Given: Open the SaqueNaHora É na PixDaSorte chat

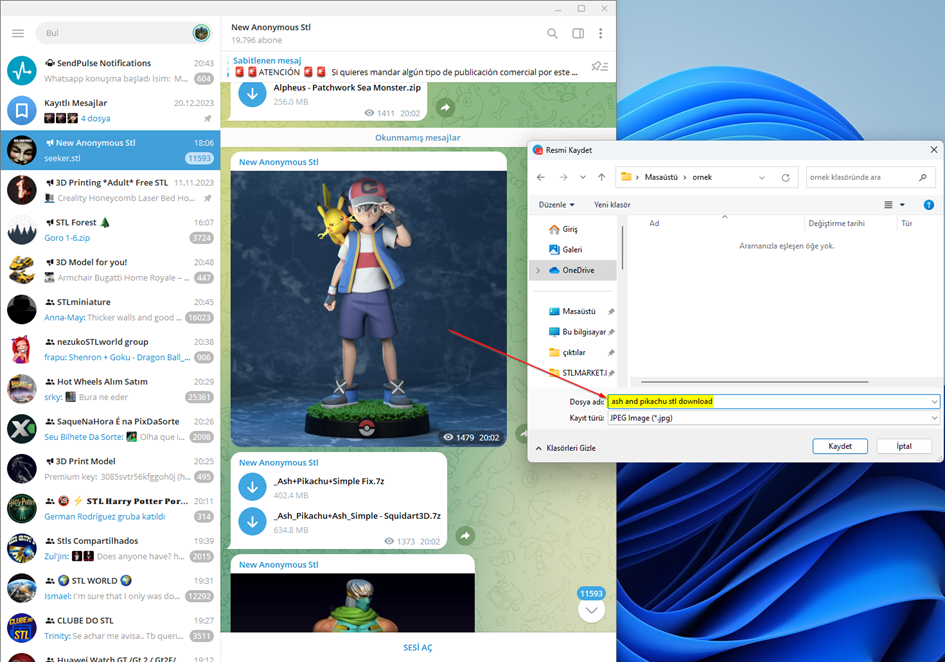Looking at the screenshot, I should [110, 429].
